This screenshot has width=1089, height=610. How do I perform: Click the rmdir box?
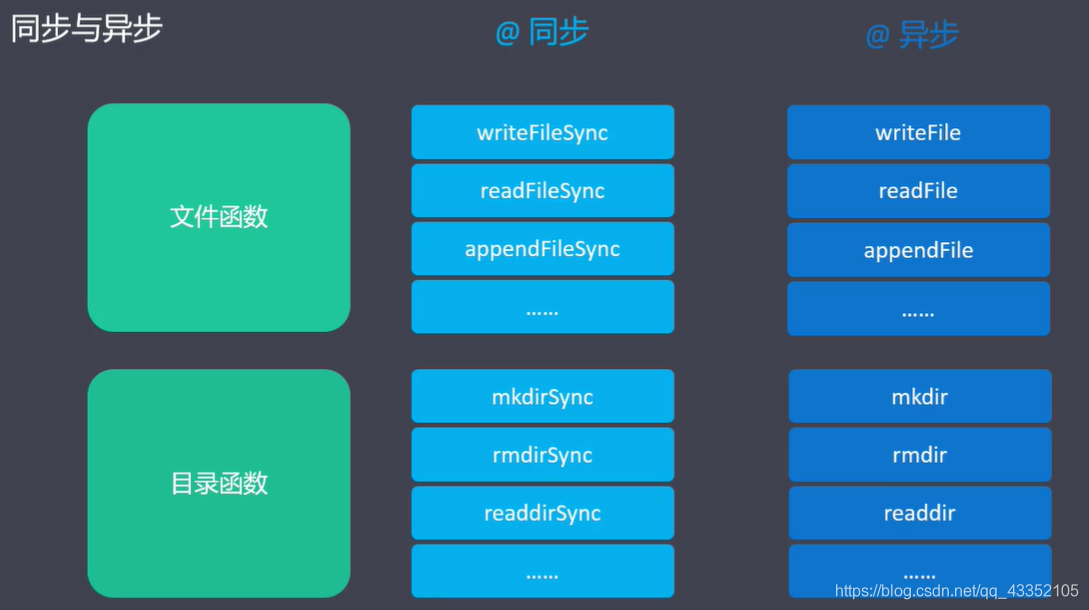(x=918, y=455)
